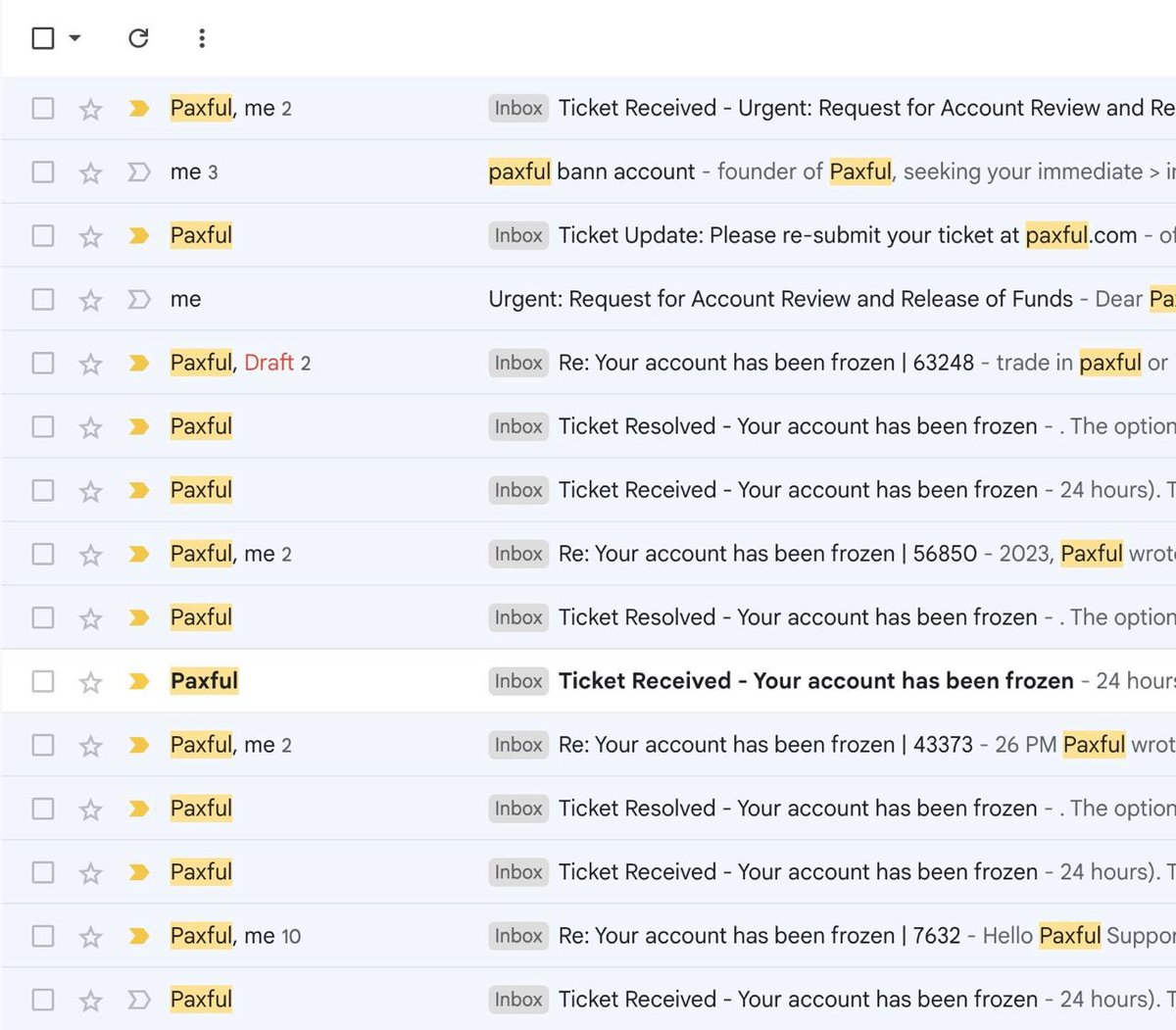Select checkbox for 'Urgent: Request' email from me

click(x=43, y=299)
